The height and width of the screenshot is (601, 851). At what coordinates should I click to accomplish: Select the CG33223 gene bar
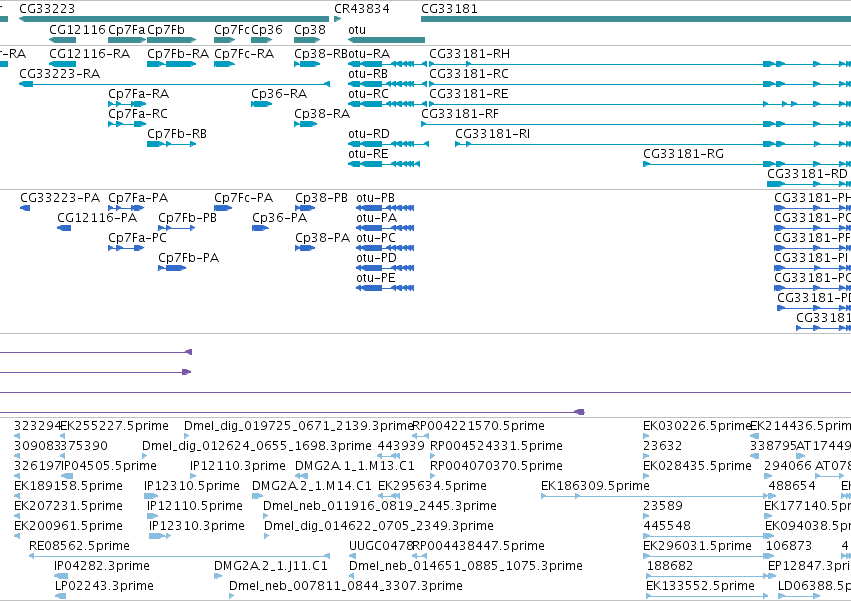pyautogui.click(x=174, y=19)
